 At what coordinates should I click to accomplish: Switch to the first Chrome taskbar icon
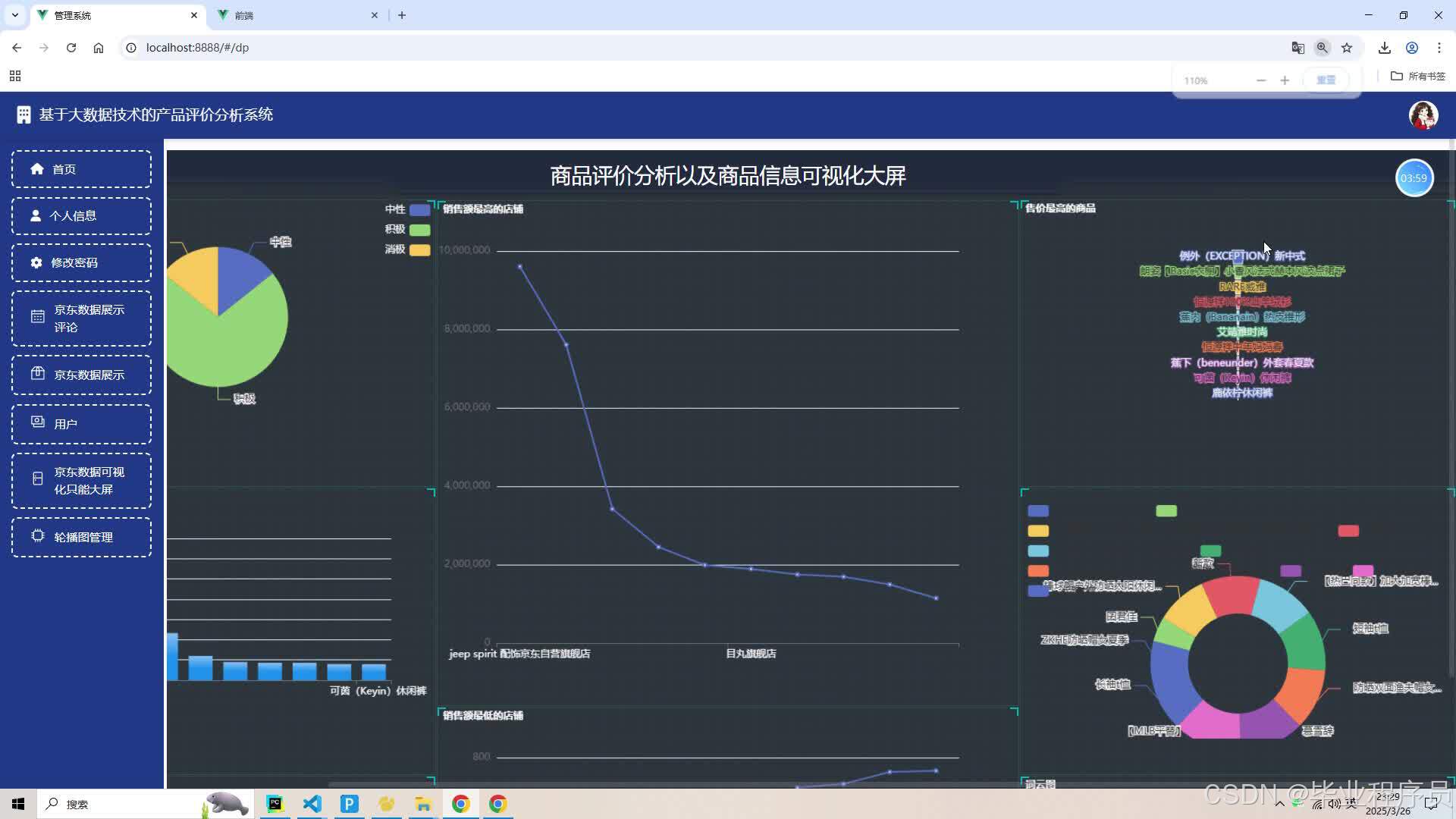460,804
